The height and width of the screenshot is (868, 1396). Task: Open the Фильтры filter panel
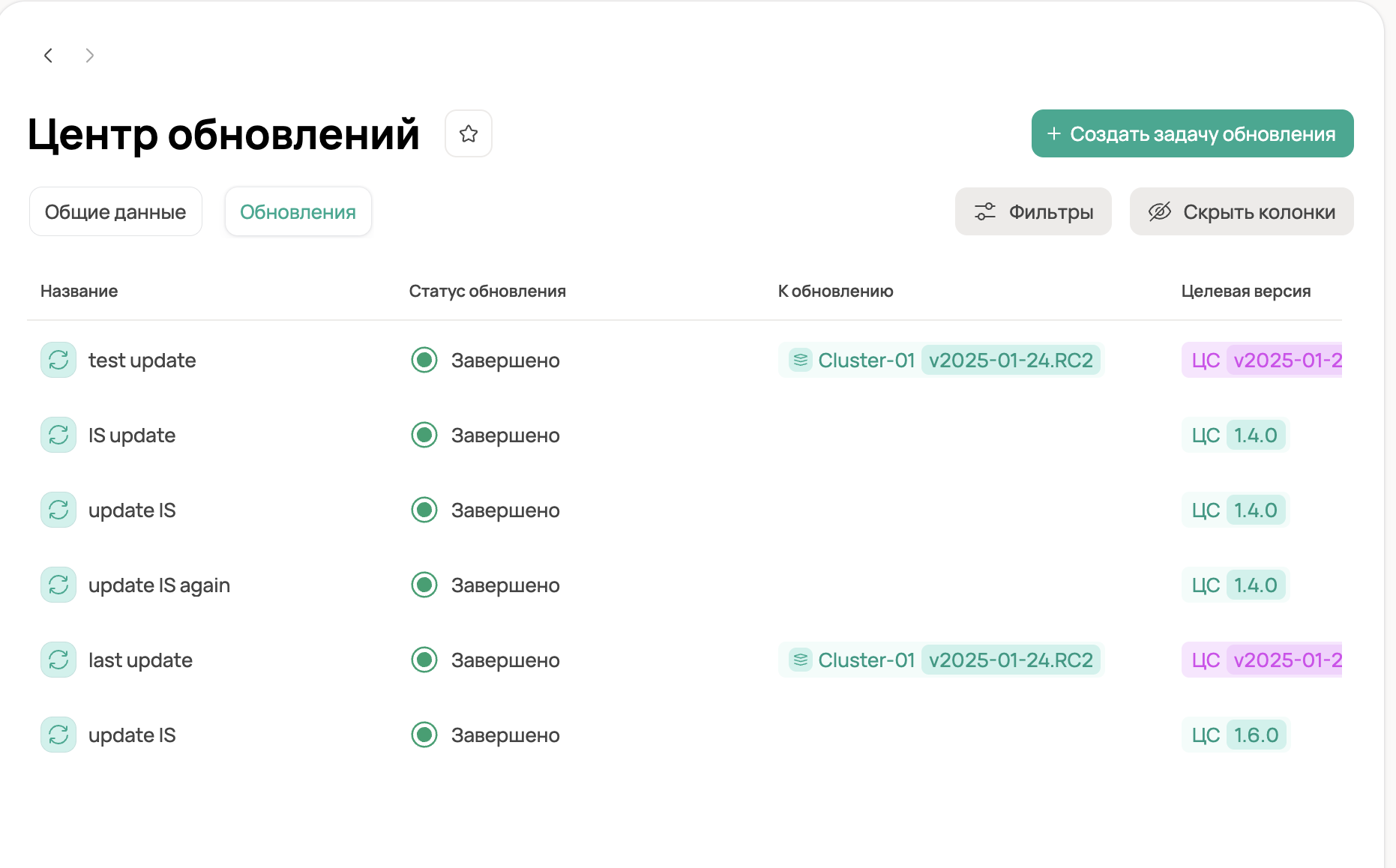[1033, 211]
